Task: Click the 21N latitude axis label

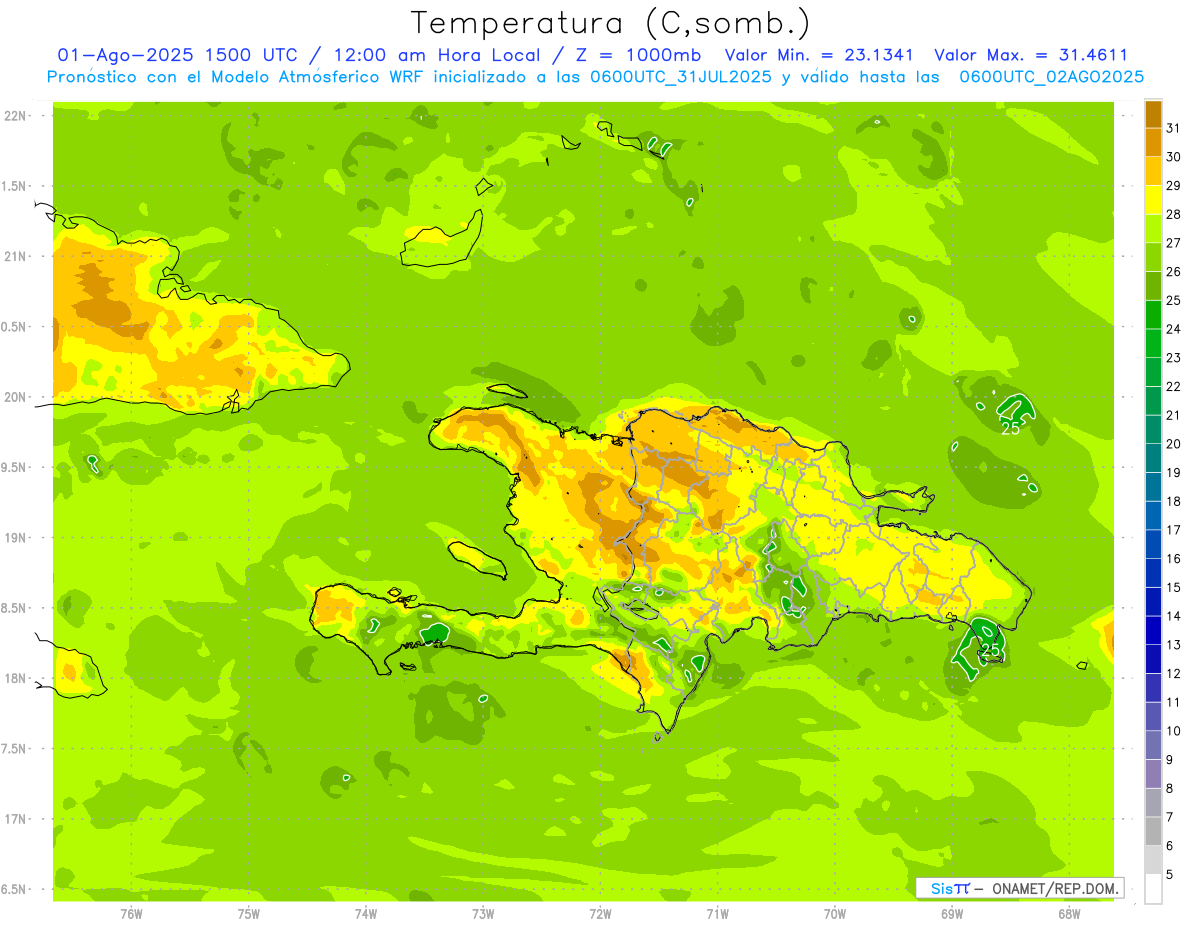Action: pos(15,256)
